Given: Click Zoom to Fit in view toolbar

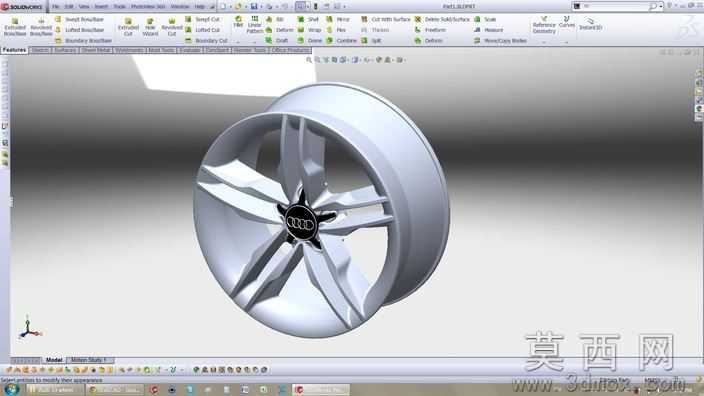Looking at the screenshot, I should (308, 60).
